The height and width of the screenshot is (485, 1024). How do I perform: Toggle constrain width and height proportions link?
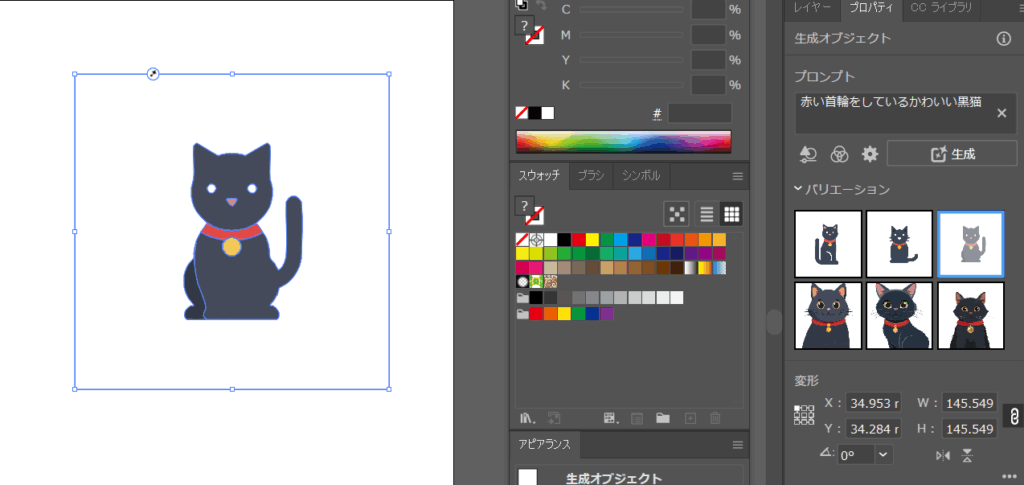(1012, 415)
